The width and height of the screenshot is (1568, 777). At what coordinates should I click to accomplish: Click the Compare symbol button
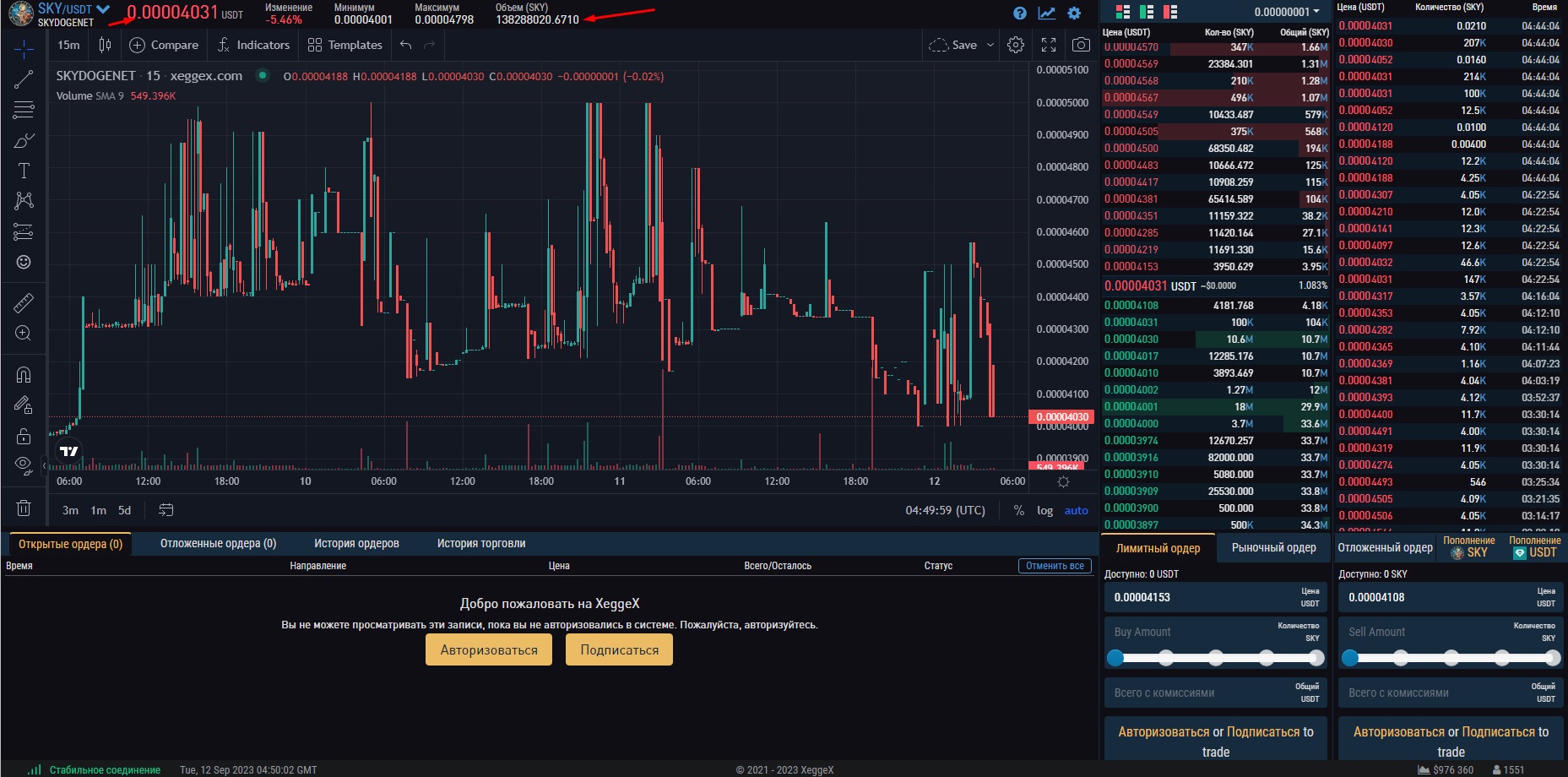click(164, 45)
